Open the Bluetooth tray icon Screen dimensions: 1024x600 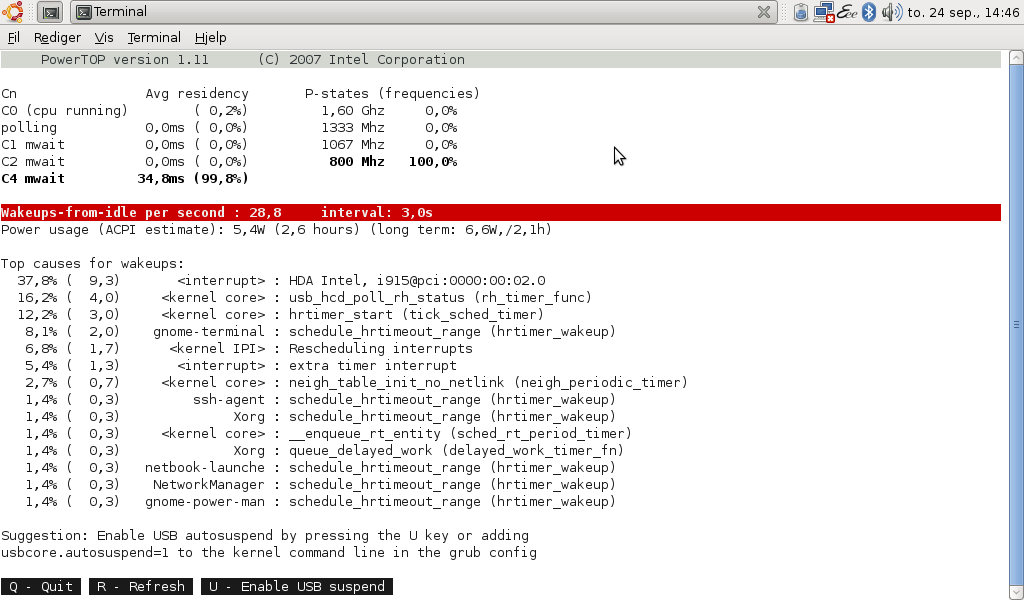(869, 12)
